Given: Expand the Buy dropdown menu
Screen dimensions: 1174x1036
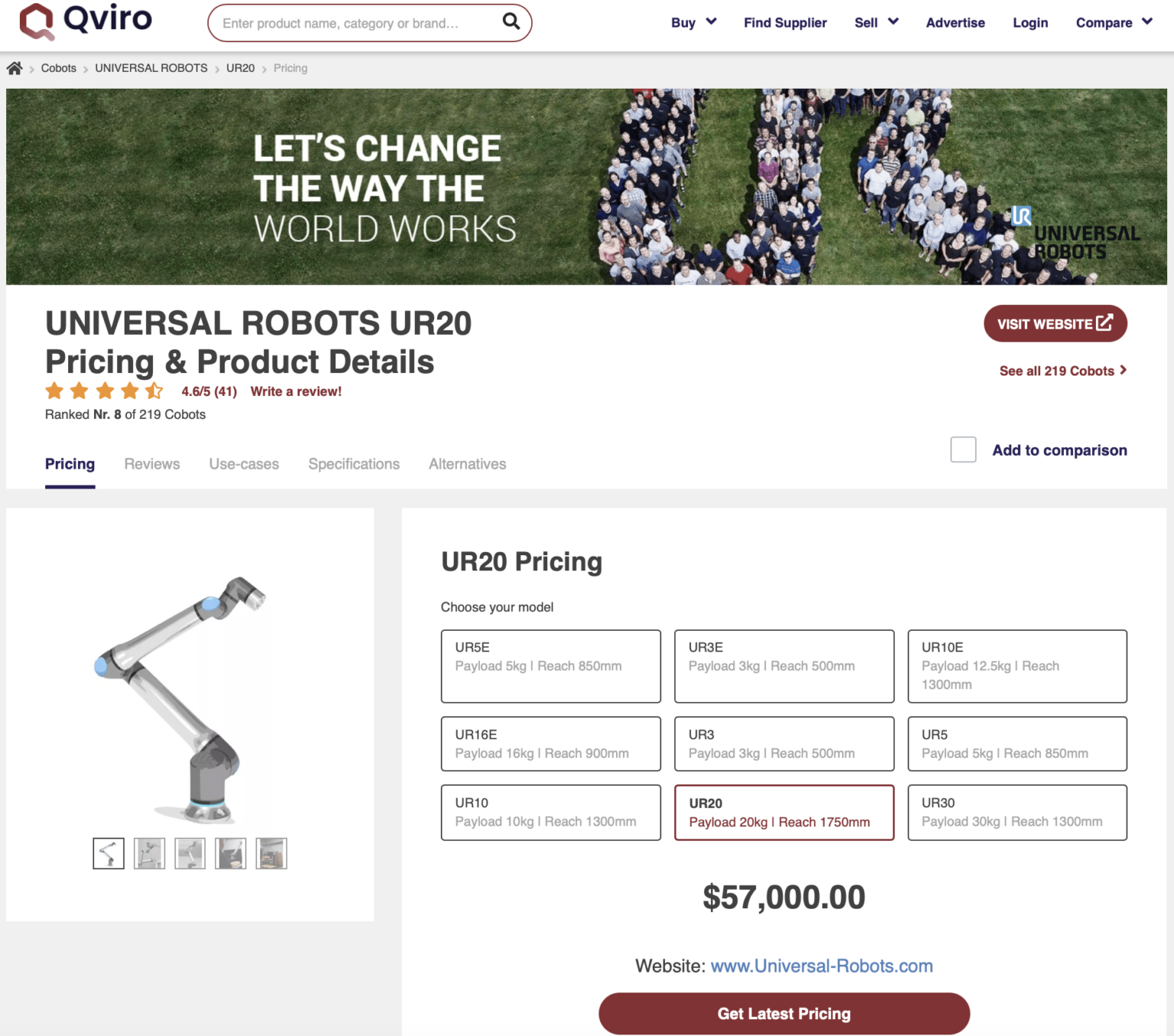Looking at the screenshot, I should (693, 22).
